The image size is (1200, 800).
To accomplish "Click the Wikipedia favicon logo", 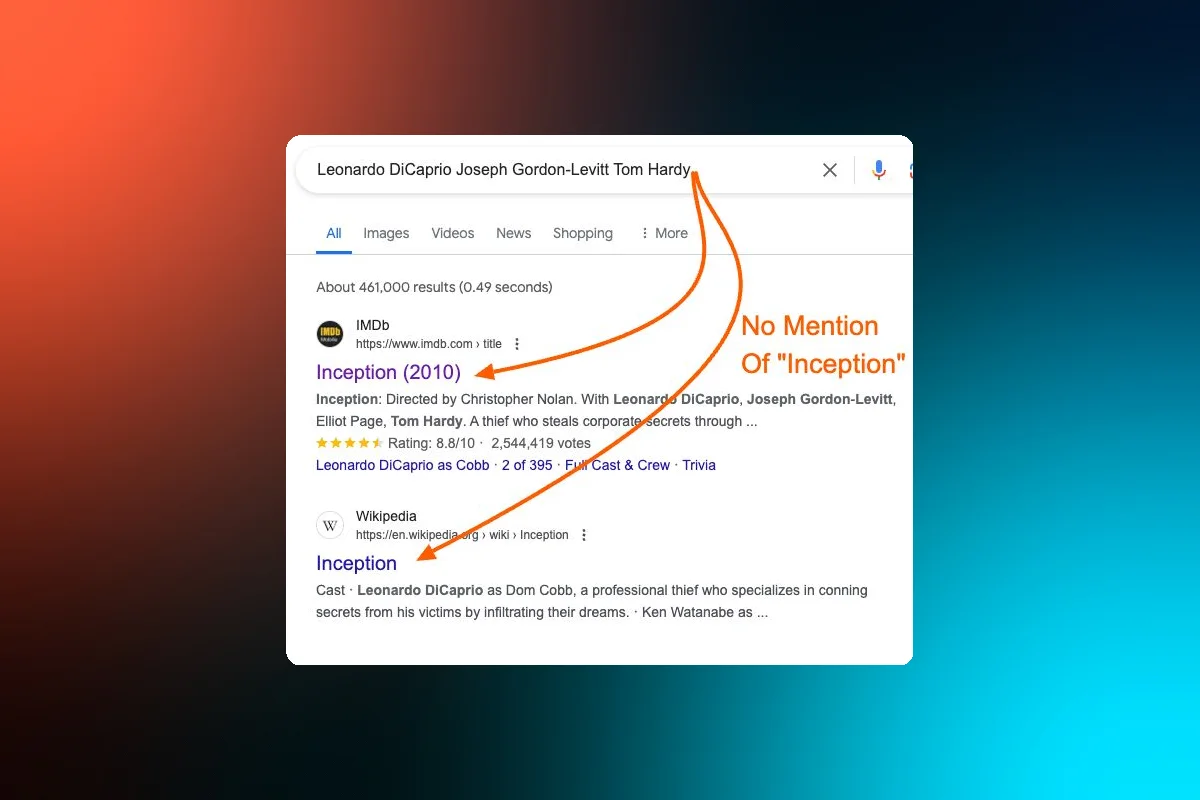I will click(x=330, y=525).
